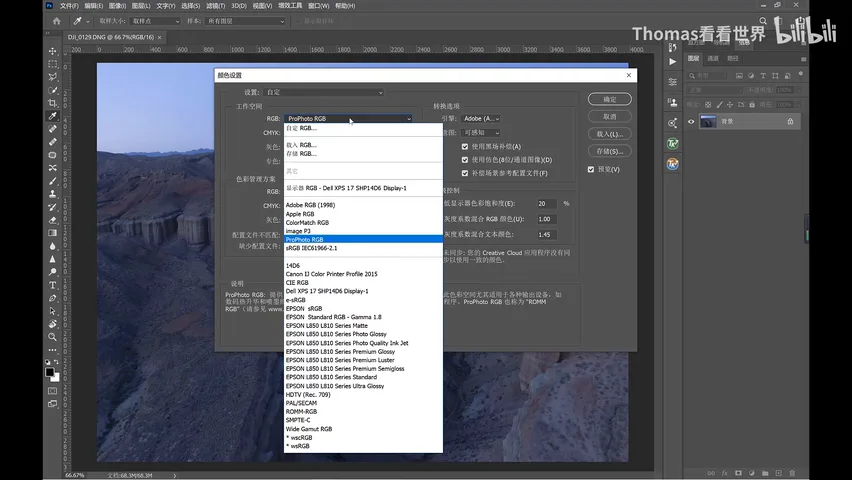This screenshot has height=480, width=852.
Task: Click the lock image pixels brush icon
Action: click(x=719, y=104)
